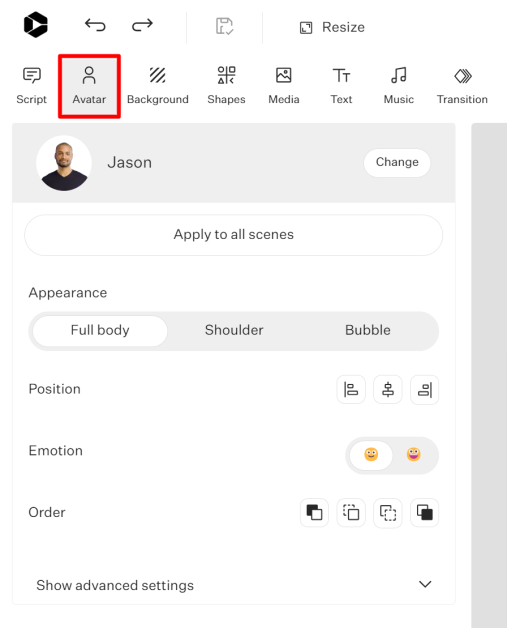Screen dimensions: 507x628
Task: Open the Avatar tab
Action: coord(89,86)
